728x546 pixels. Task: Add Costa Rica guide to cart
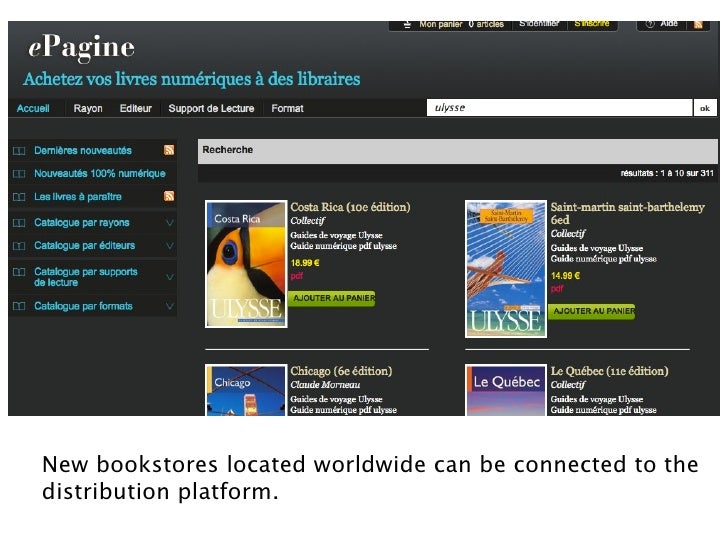pos(332,298)
